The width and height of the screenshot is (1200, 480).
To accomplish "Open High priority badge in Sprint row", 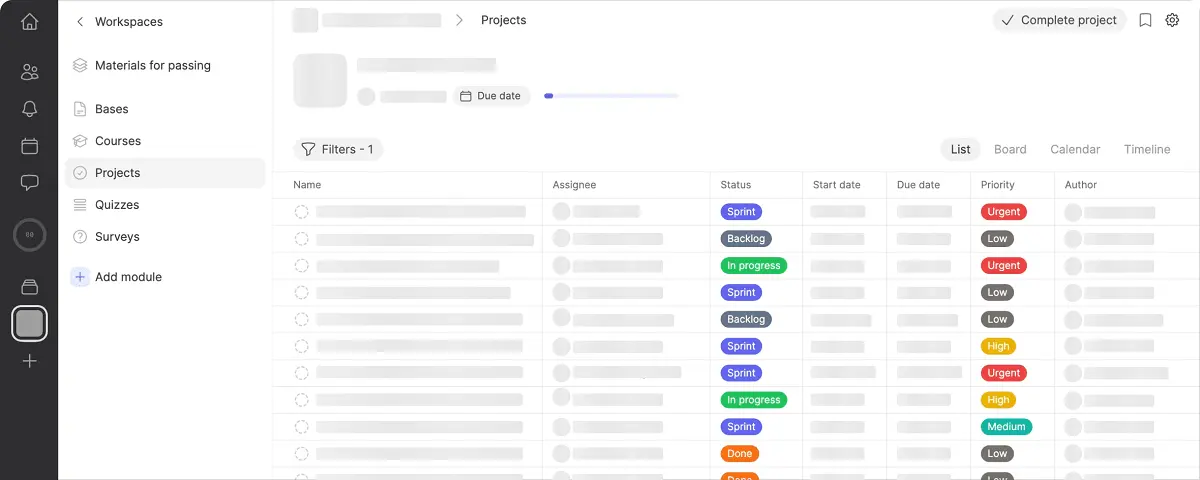I will pyautogui.click(x=998, y=346).
